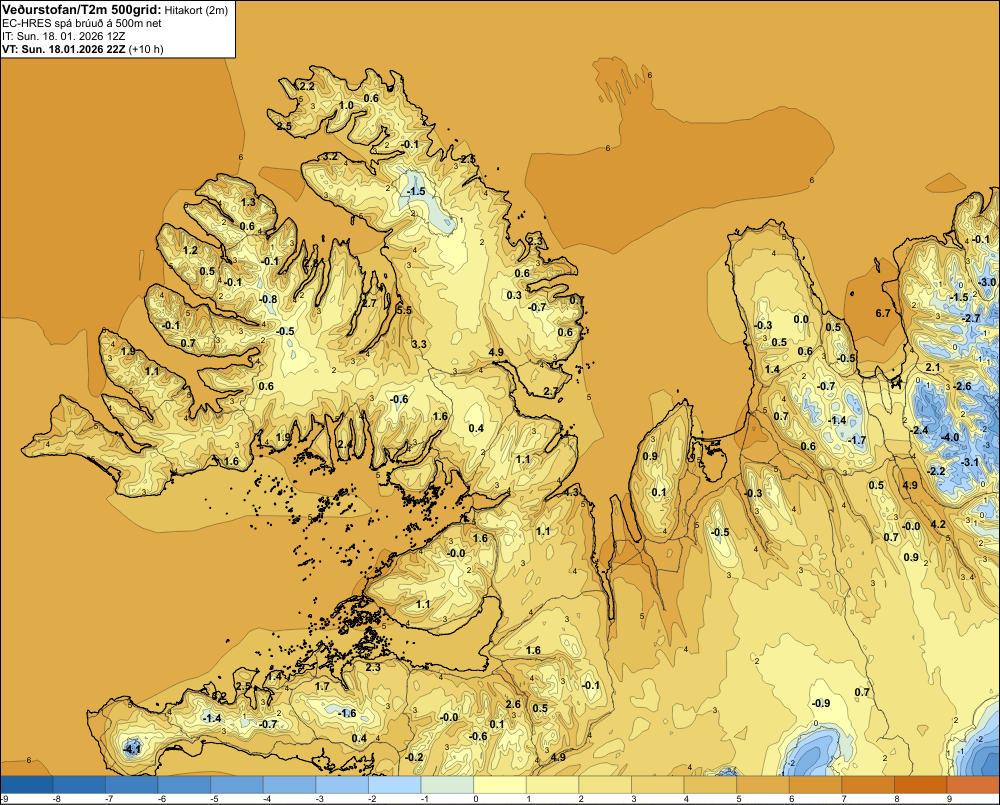Screen dimensions: 1000x805
Task: Click the 2.3 value near the southern islands
Action: [373, 667]
